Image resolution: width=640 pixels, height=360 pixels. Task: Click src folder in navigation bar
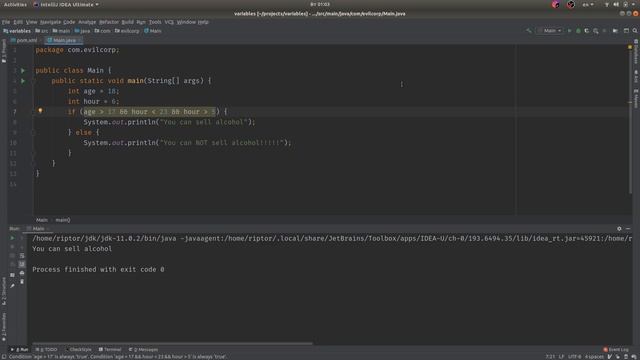pyautogui.click(x=42, y=31)
